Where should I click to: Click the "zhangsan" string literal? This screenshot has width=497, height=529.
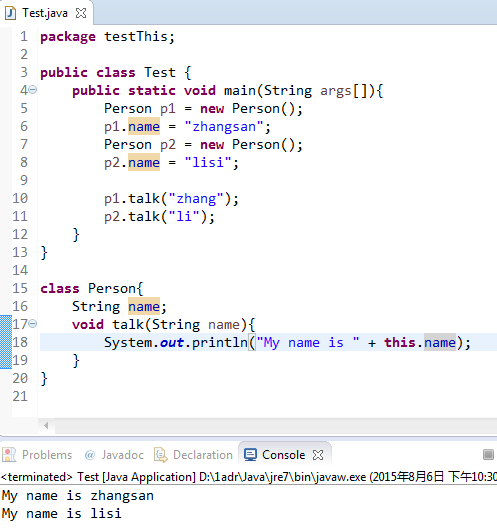pyautogui.click(x=224, y=127)
